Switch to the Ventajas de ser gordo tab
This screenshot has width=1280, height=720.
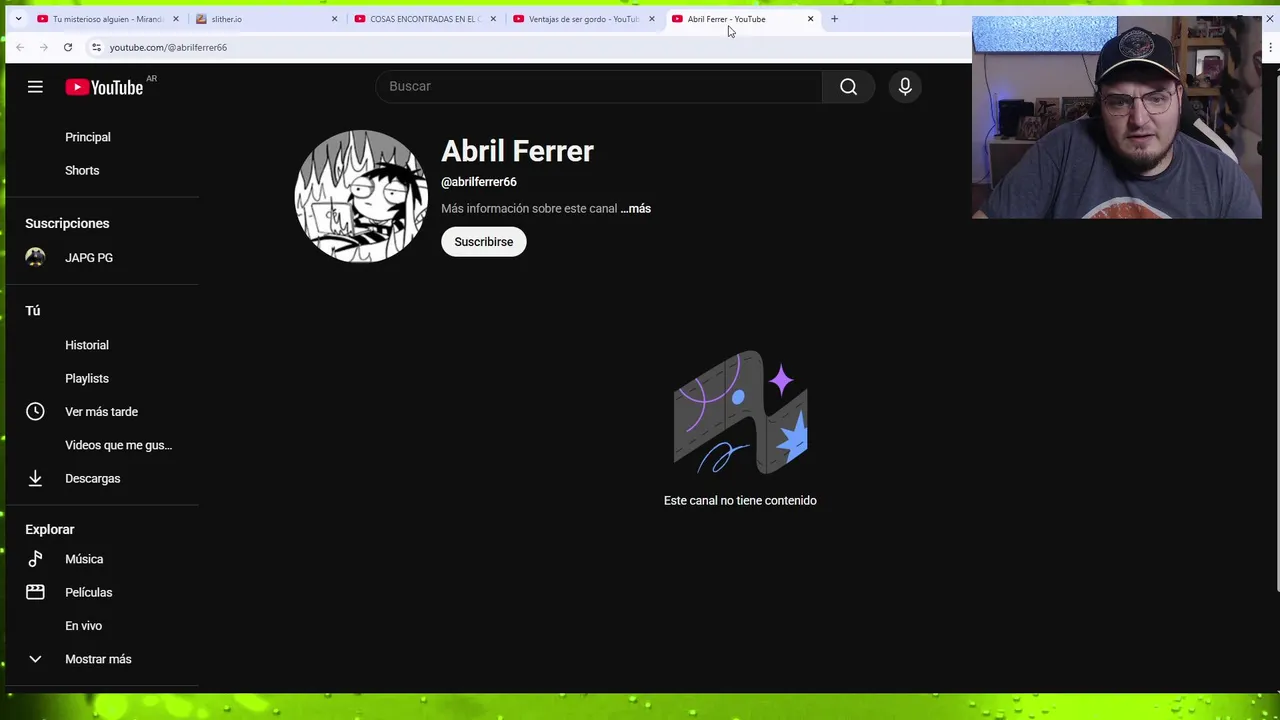(x=584, y=19)
